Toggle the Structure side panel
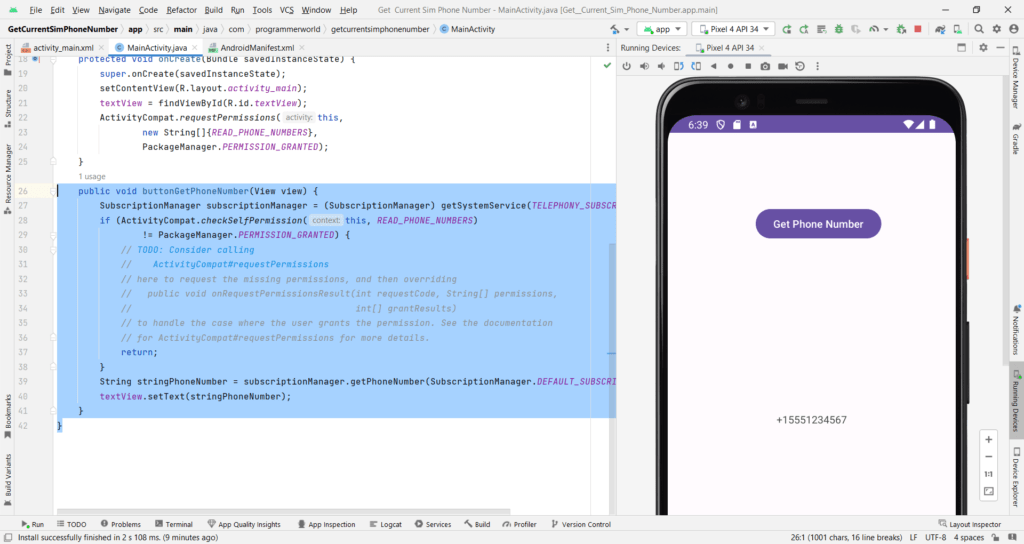The height and width of the screenshot is (544, 1024). [x=8, y=108]
